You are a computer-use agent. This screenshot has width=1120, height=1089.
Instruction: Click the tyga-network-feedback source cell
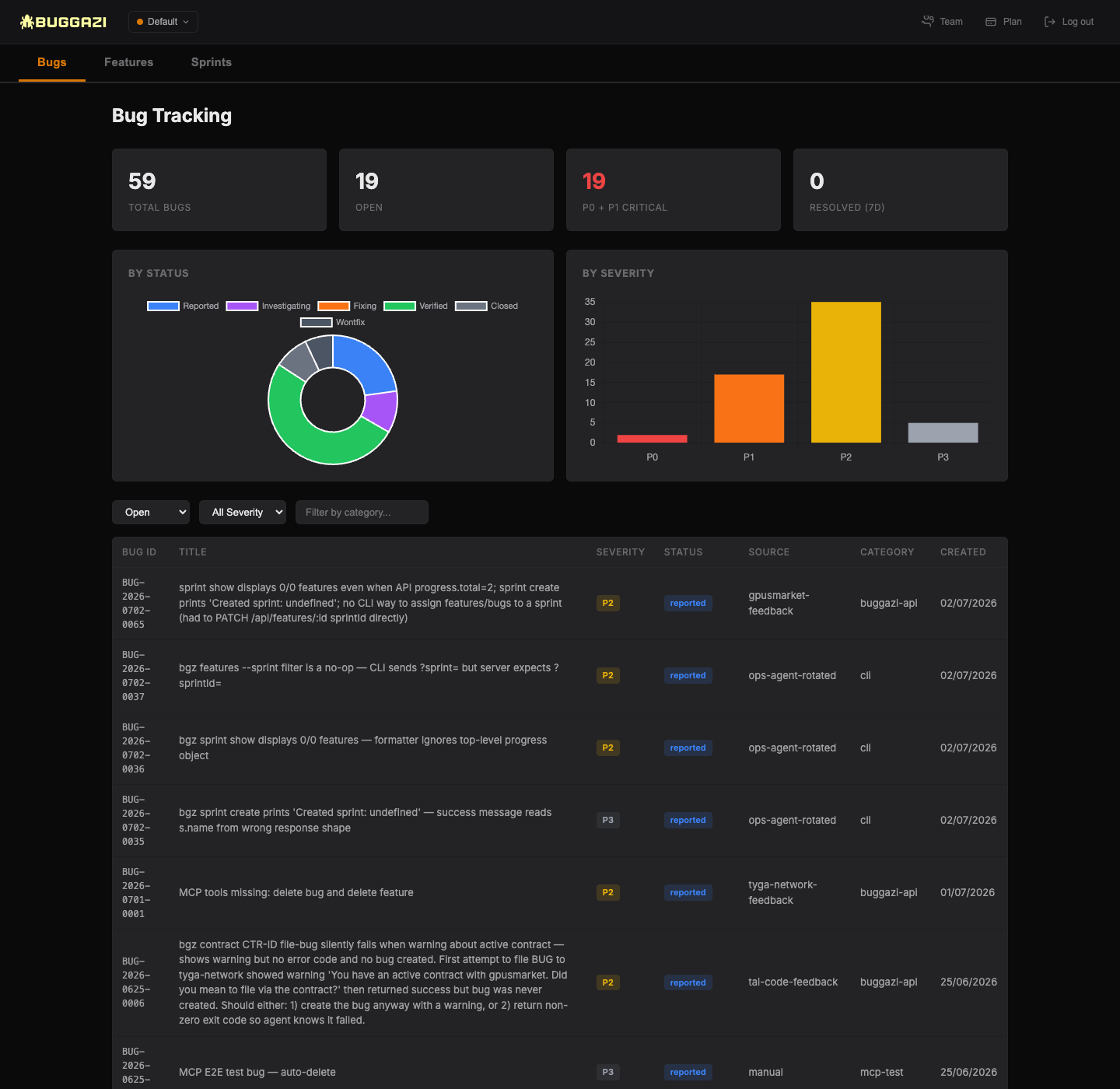tap(782, 893)
